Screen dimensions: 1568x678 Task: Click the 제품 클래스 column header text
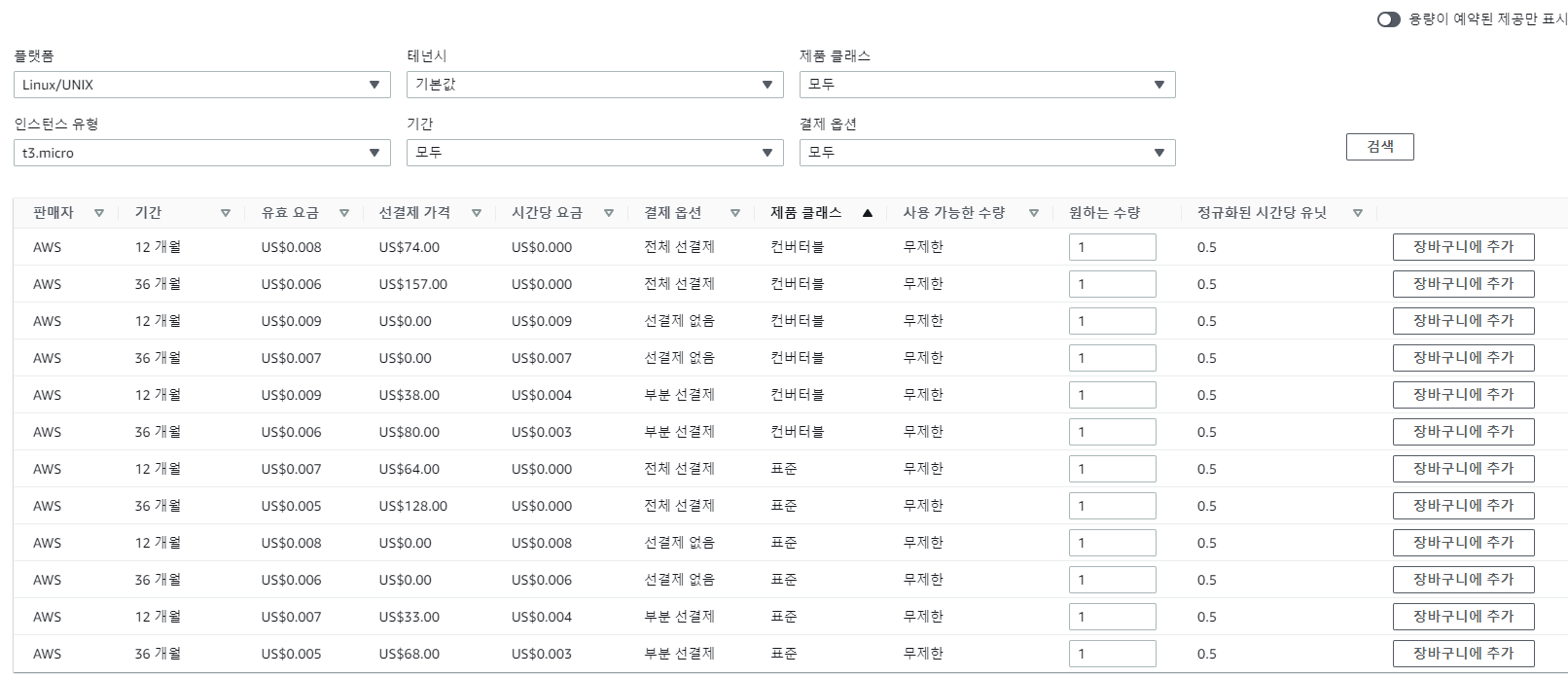[x=805, y=213]
